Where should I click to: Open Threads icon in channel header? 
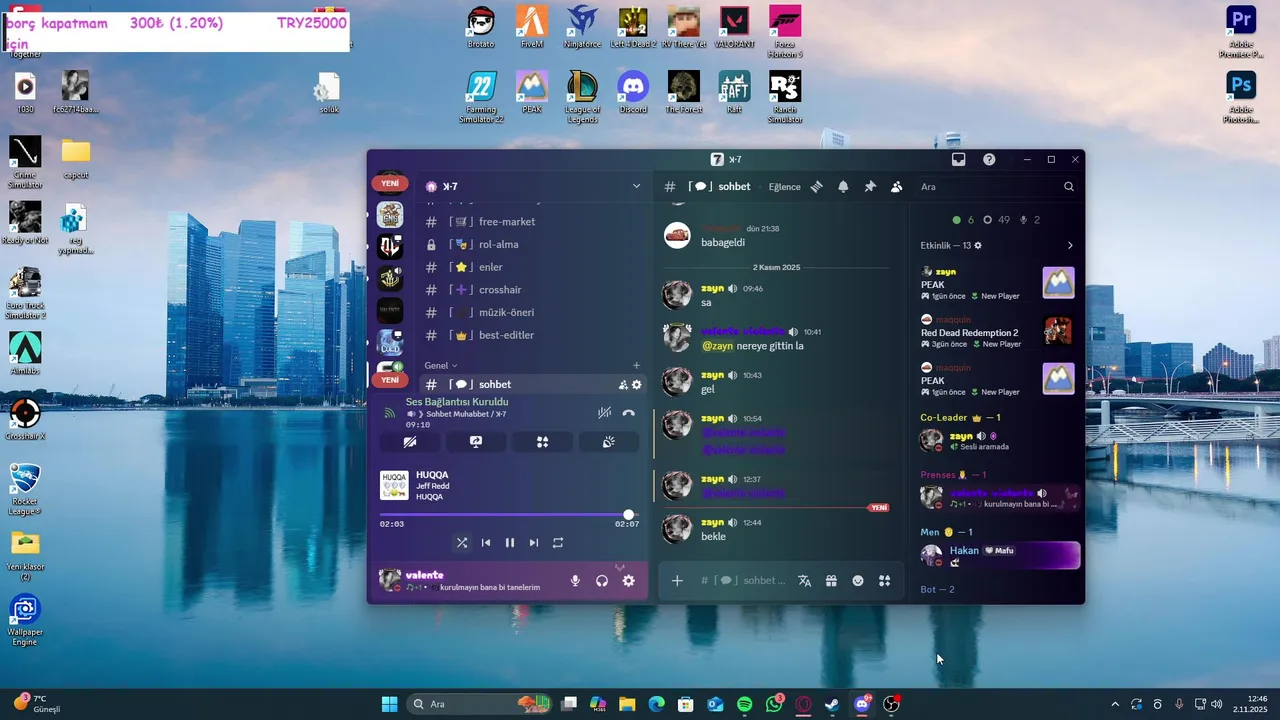click(816, 187)
